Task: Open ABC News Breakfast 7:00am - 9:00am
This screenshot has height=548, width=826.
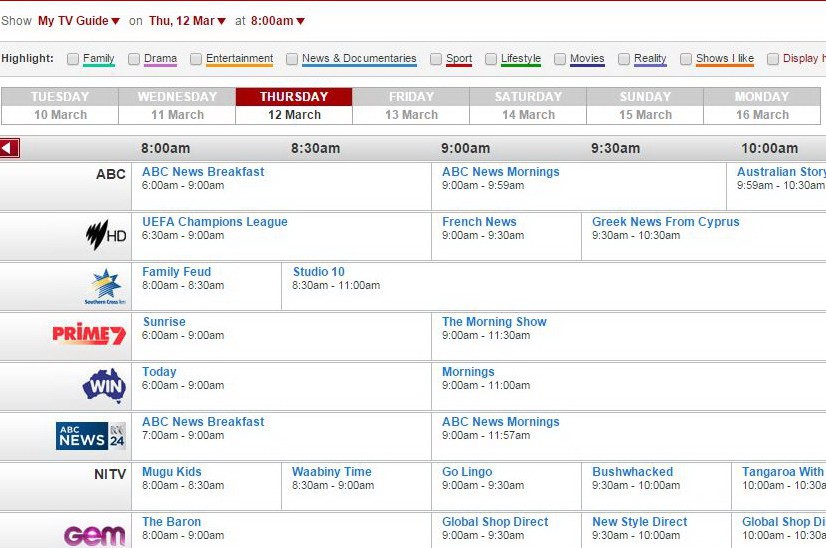Action: coord(203,422)
